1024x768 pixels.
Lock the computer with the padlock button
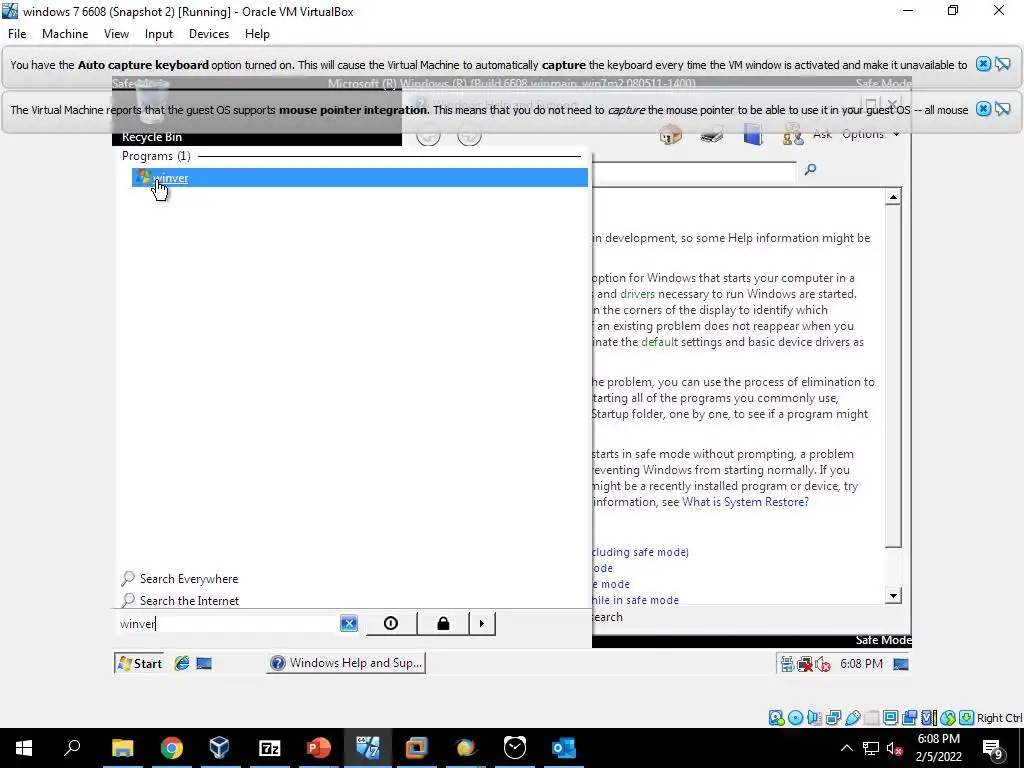443,624
